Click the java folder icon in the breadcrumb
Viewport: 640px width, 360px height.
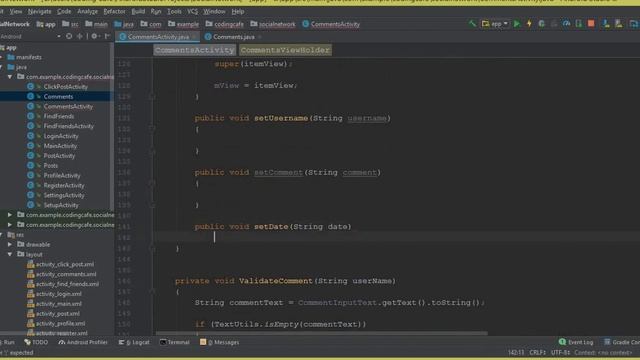pyautogui.click(x=118, y=24)
